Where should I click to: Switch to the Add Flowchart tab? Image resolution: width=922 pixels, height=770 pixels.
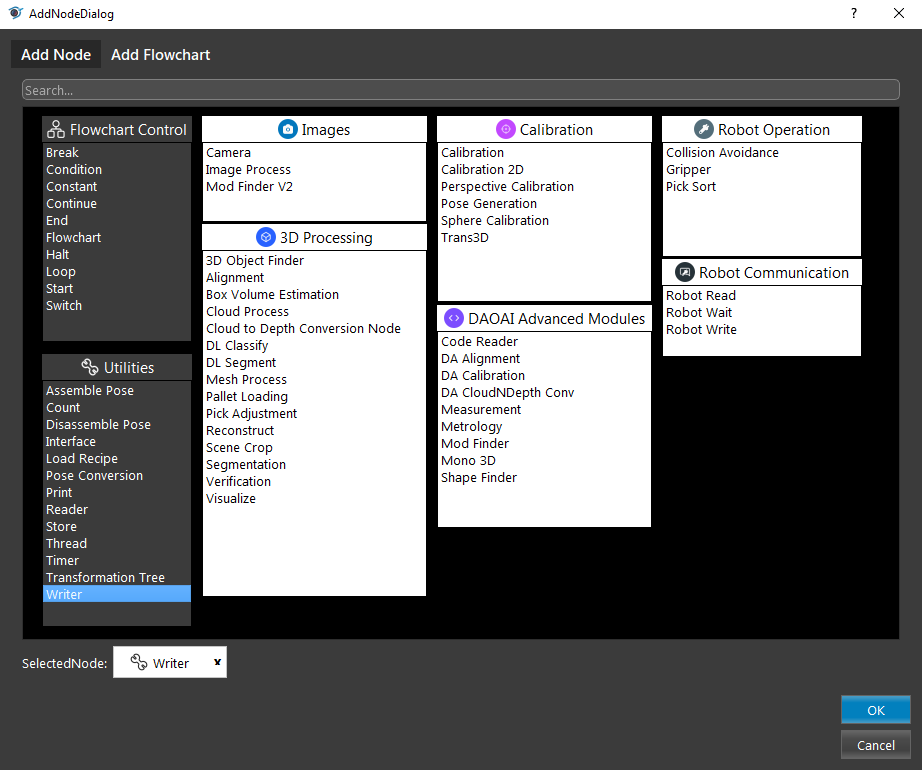click(x=161, y=55)
